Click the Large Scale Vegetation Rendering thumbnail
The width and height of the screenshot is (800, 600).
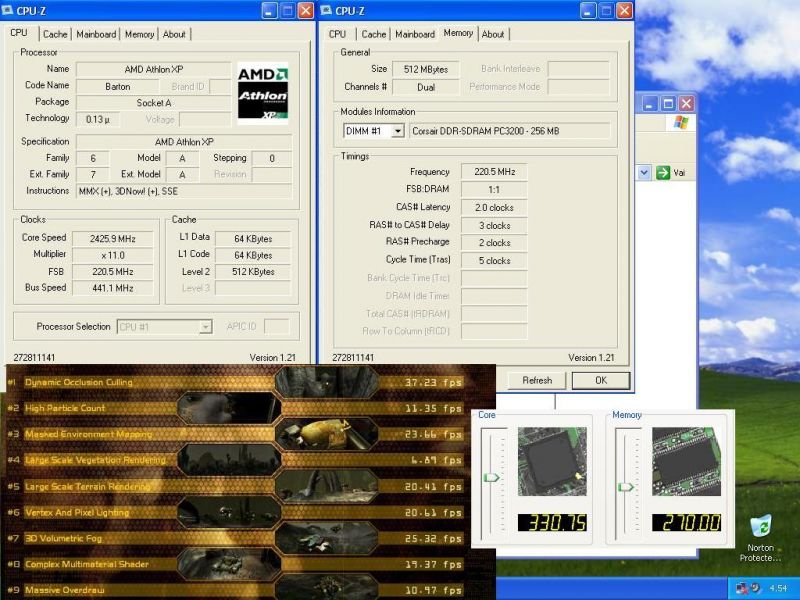click(x=229, y=460)
